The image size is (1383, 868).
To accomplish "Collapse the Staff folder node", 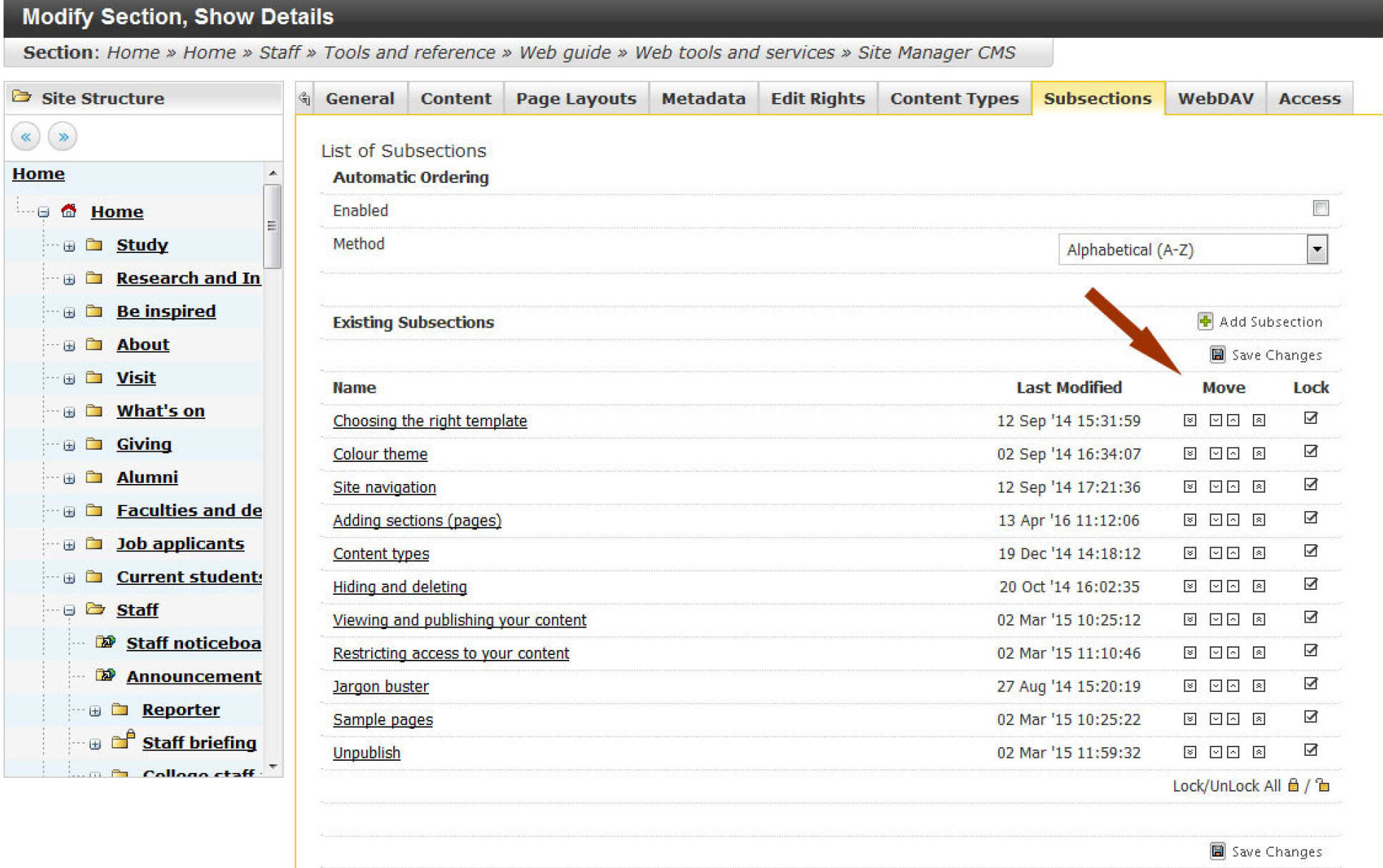I will [69, 611].
